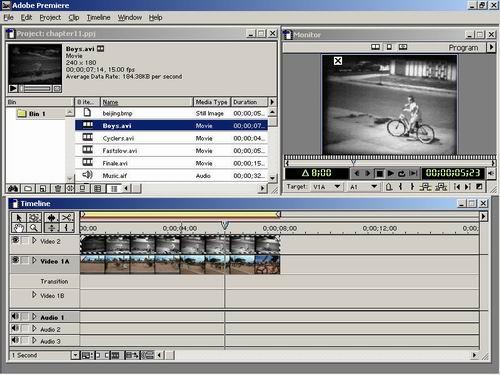500x375 pixels.
Task: Open the 1 Second time zoom dropdown
Action: coord(75,355)
